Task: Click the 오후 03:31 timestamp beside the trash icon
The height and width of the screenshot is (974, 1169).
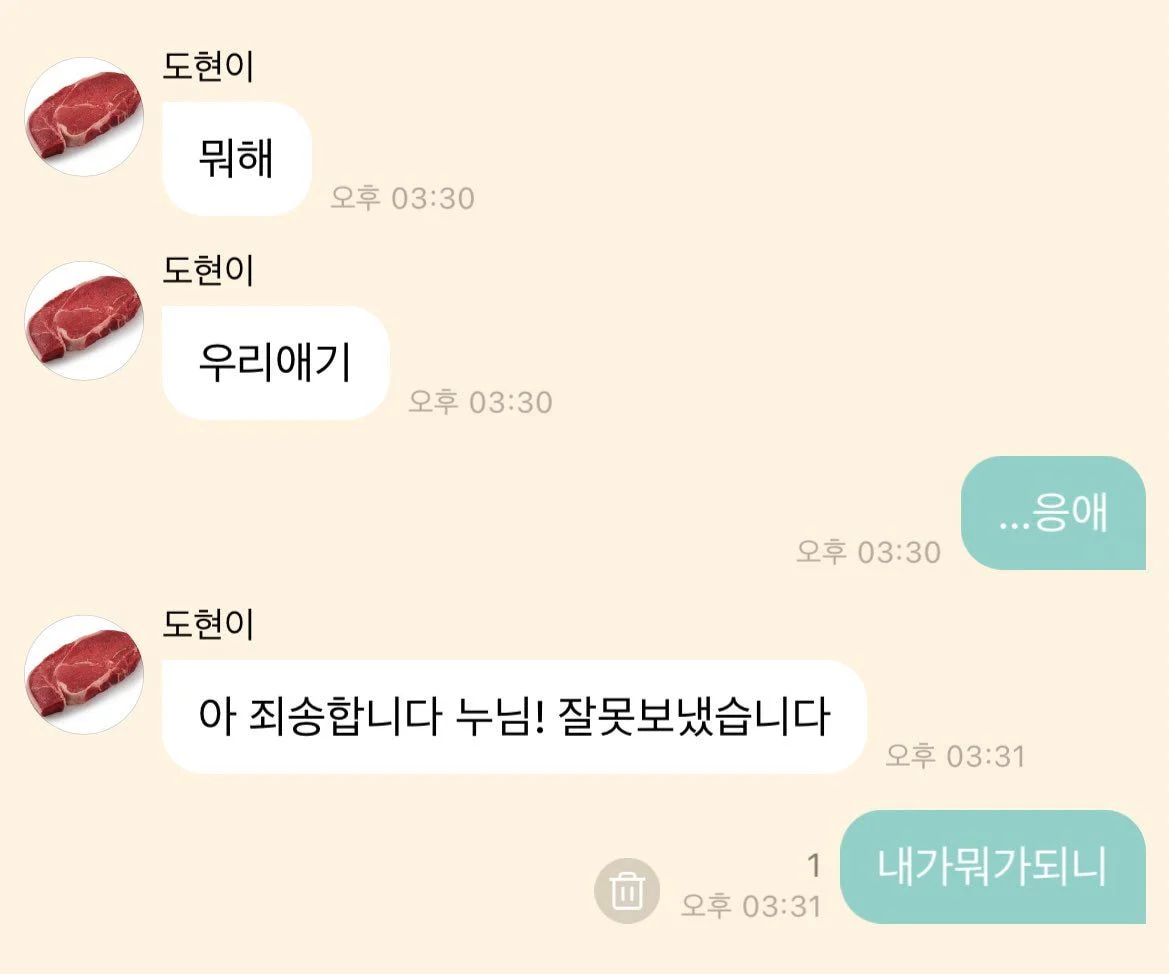Action: pos(752,907)
